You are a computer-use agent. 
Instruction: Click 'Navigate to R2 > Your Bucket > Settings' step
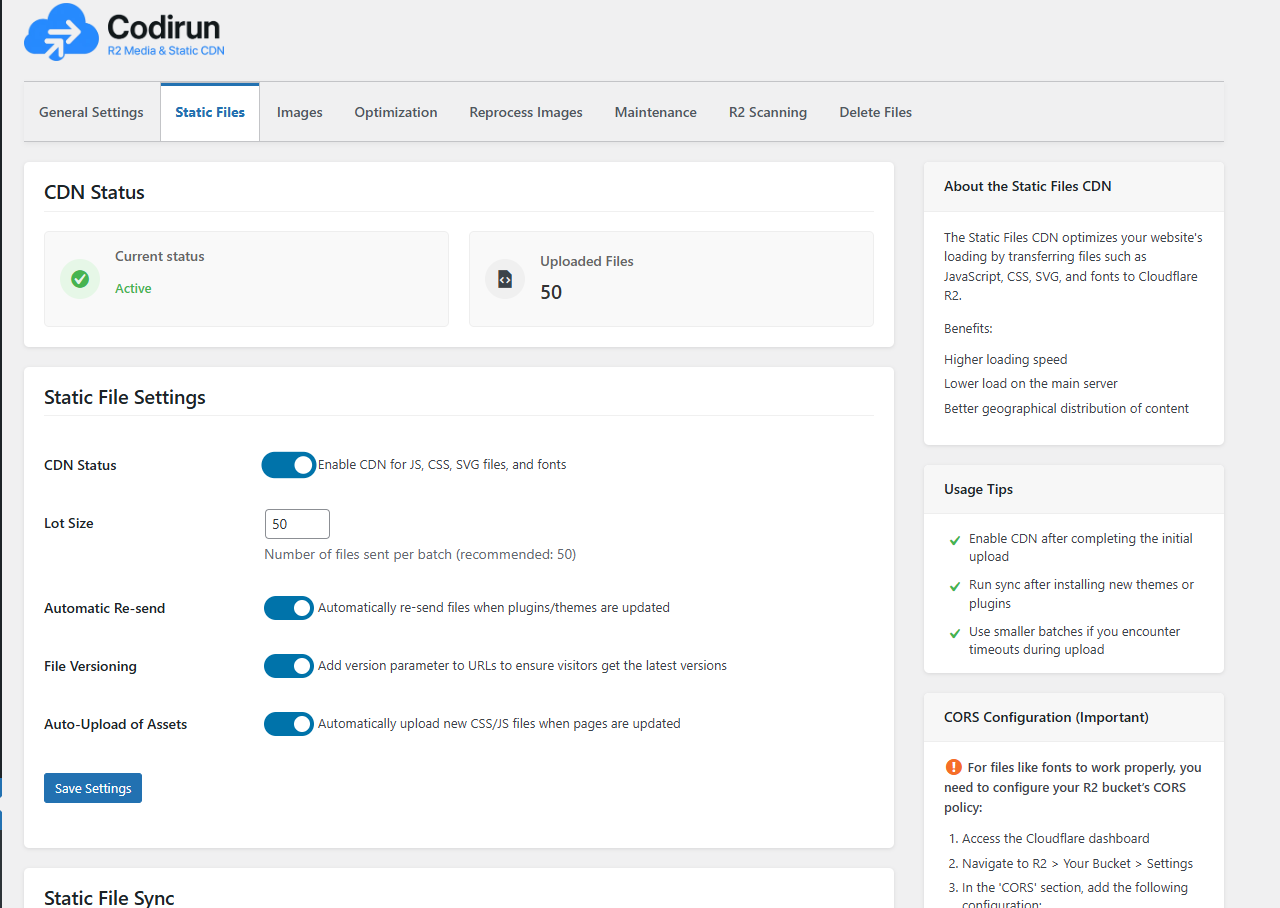(1077, 863)
